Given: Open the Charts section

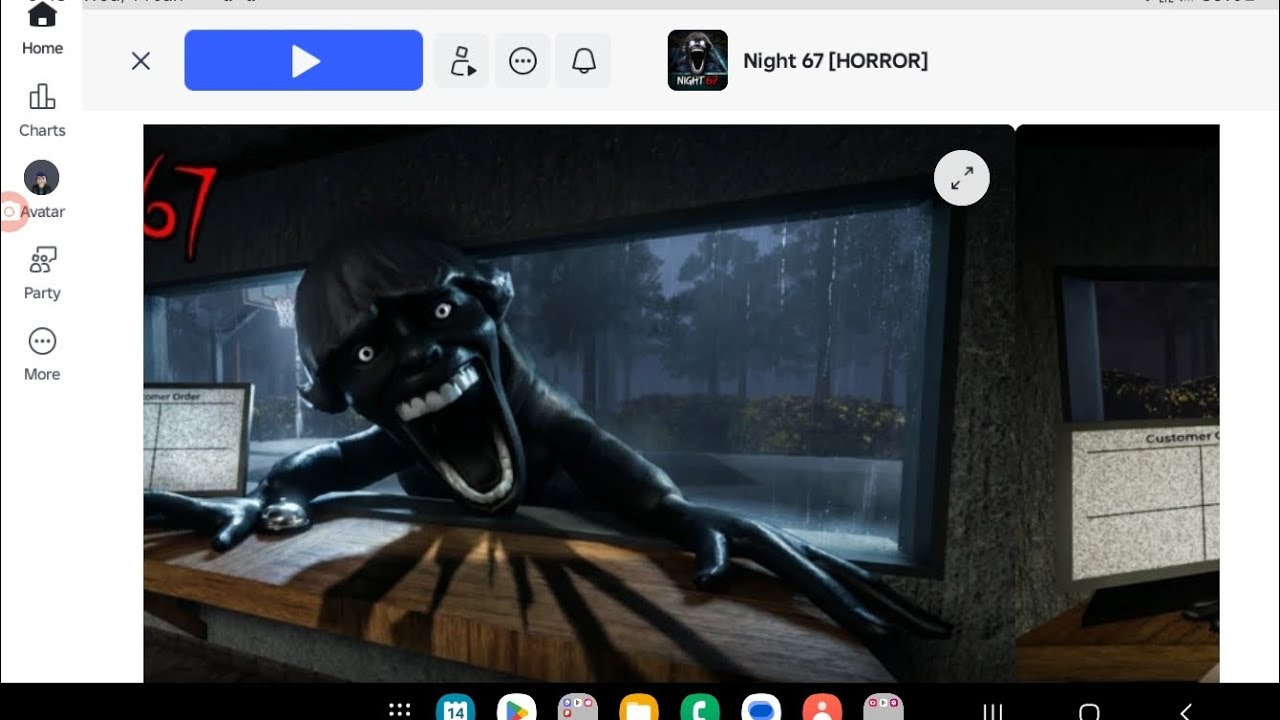Looking at the screenshot, I should click(x=42, y=111).
